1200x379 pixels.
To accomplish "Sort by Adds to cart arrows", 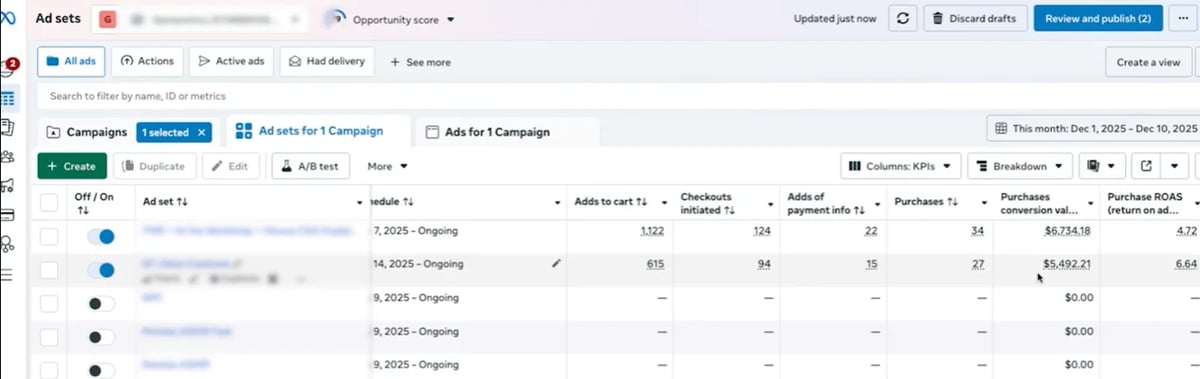I will click(x=642, y=202).
